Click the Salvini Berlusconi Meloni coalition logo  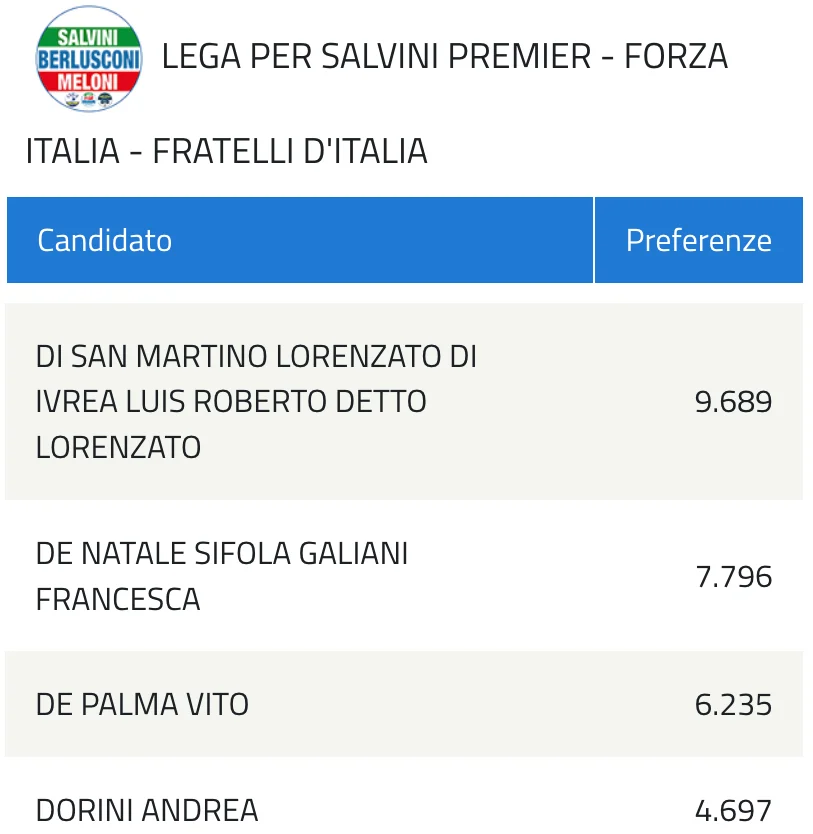click(x=89, y=59)
